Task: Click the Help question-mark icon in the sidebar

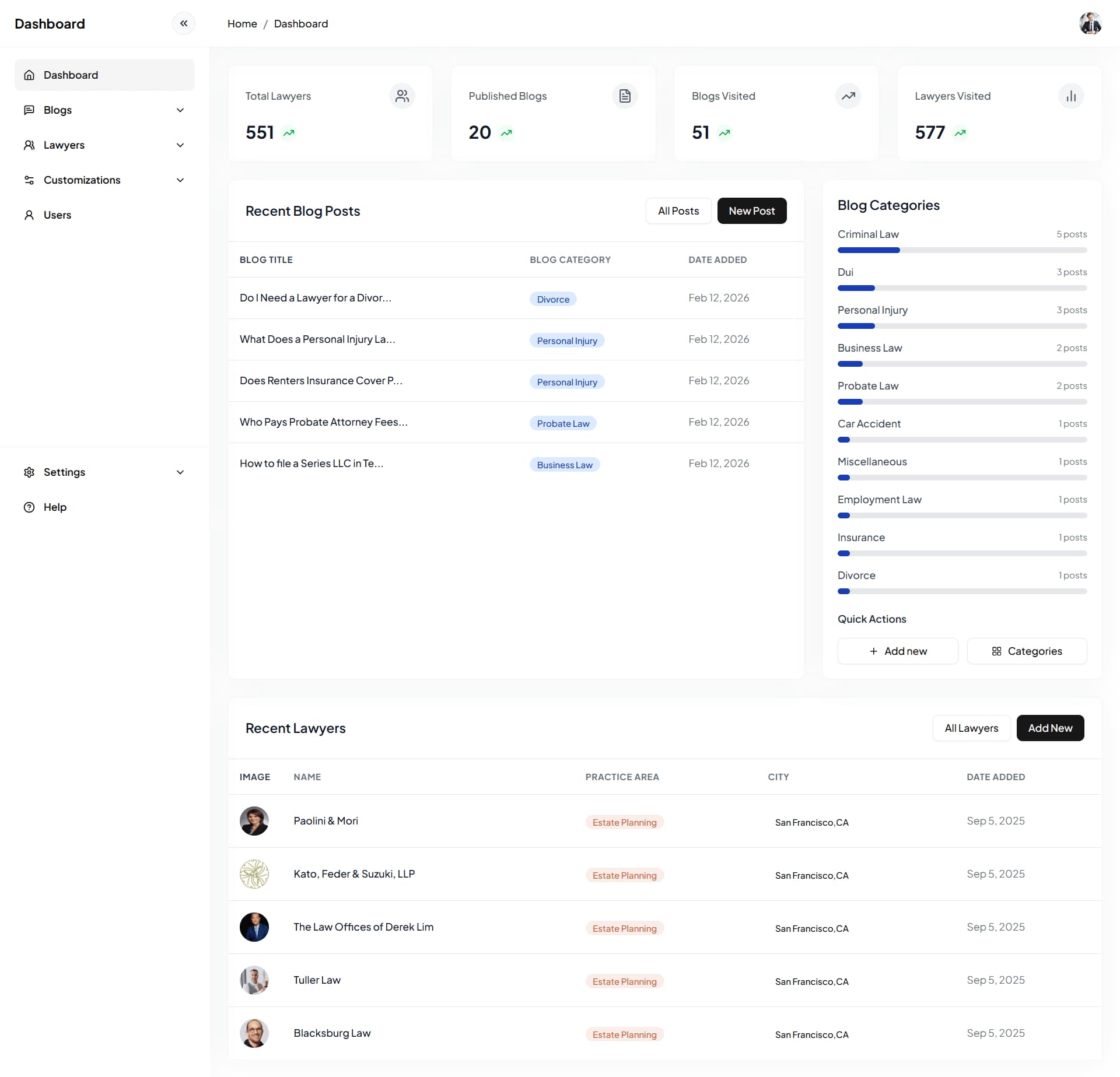Action: pyautogui.click(x=29, y=507)
